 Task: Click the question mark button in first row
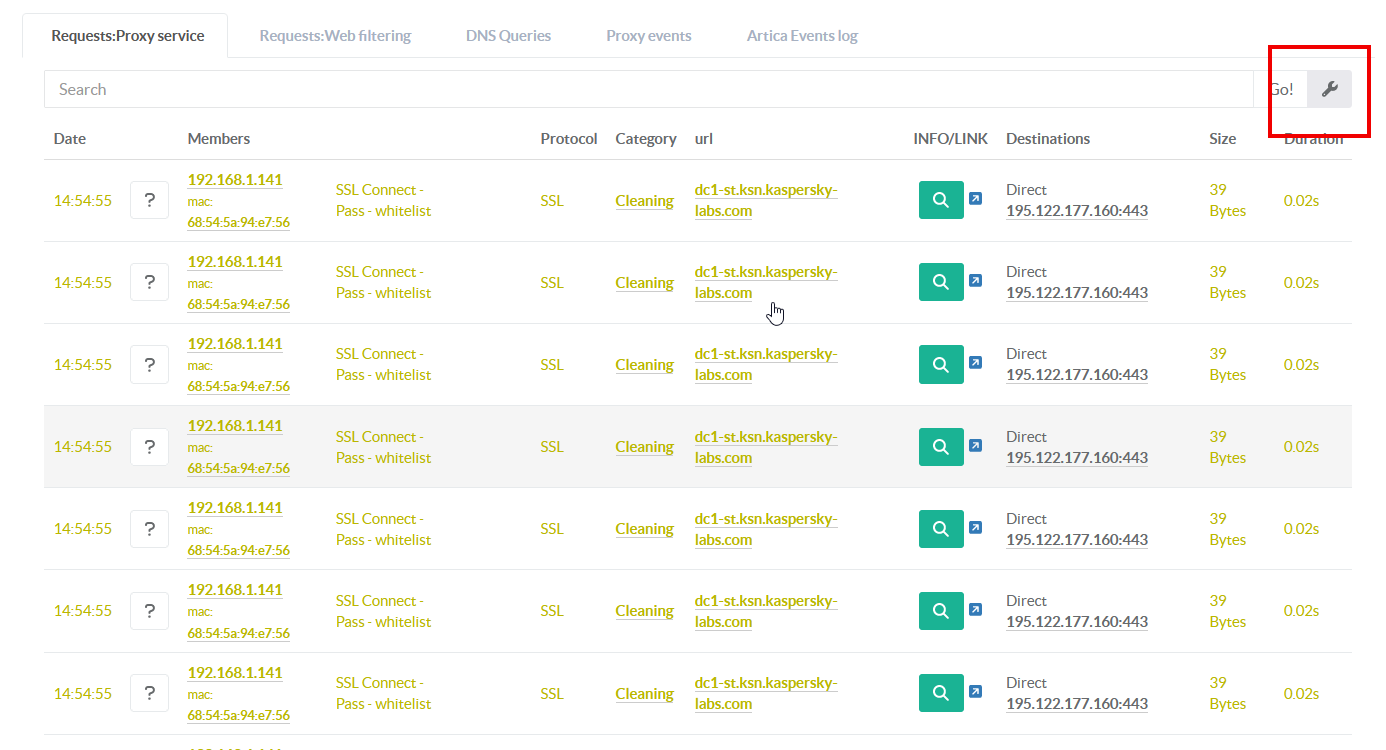(x=149, y=200)
